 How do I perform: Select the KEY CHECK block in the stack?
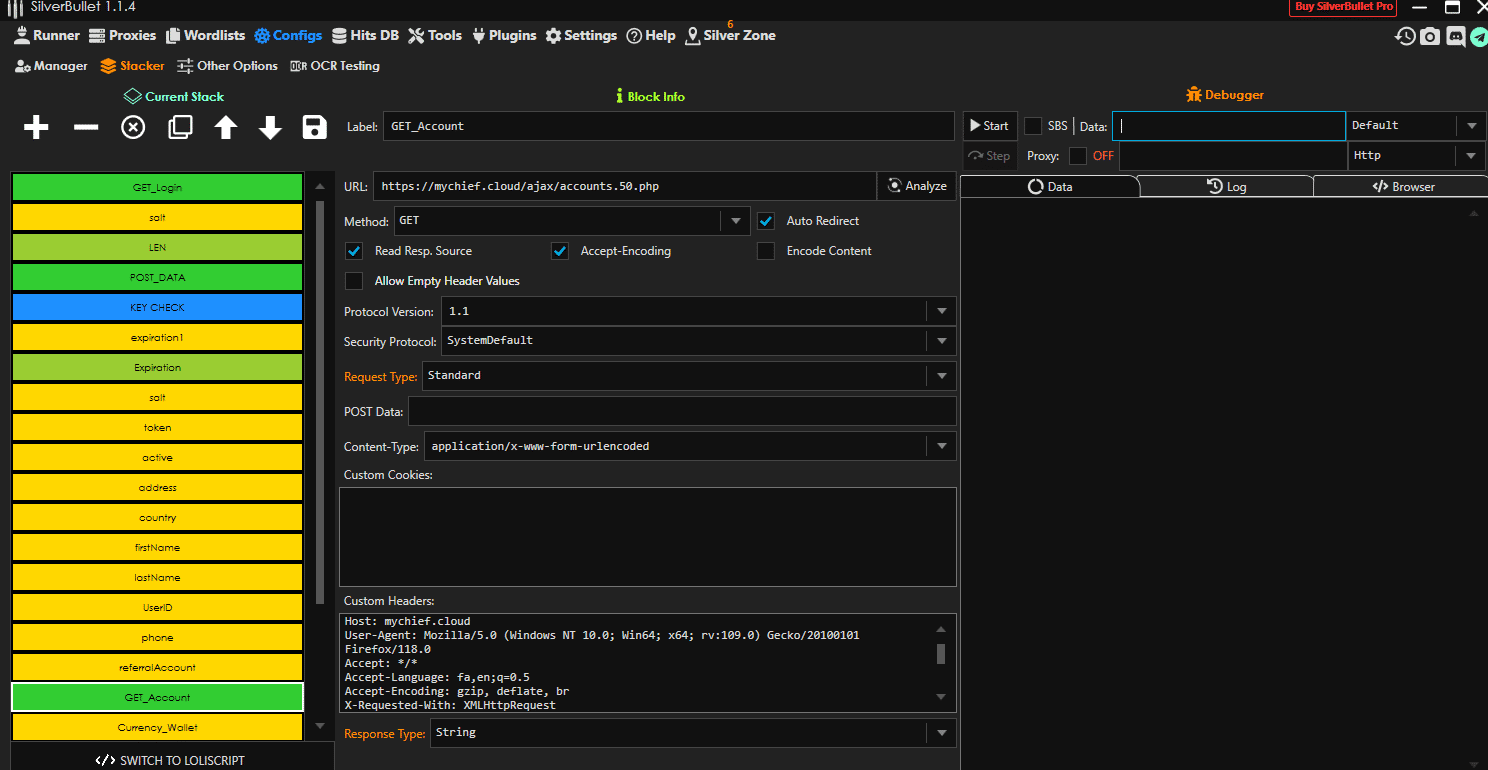click(x=157, y=308)
